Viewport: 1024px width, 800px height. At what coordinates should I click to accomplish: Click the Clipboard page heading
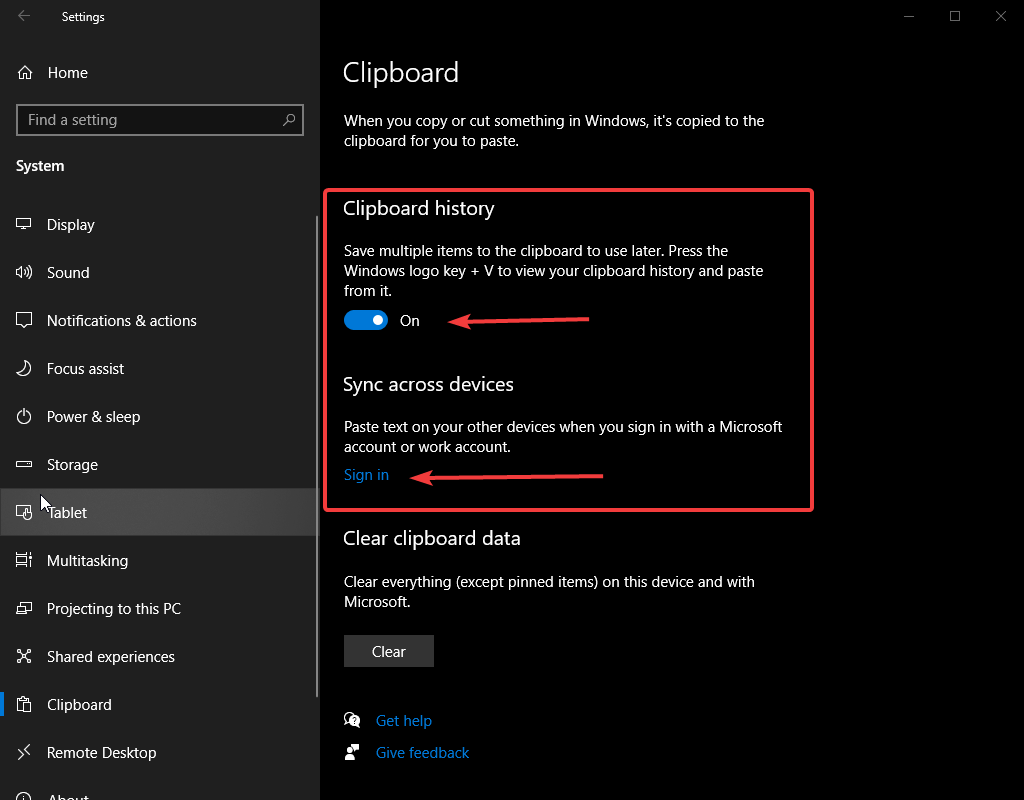(x=400, y=72)
